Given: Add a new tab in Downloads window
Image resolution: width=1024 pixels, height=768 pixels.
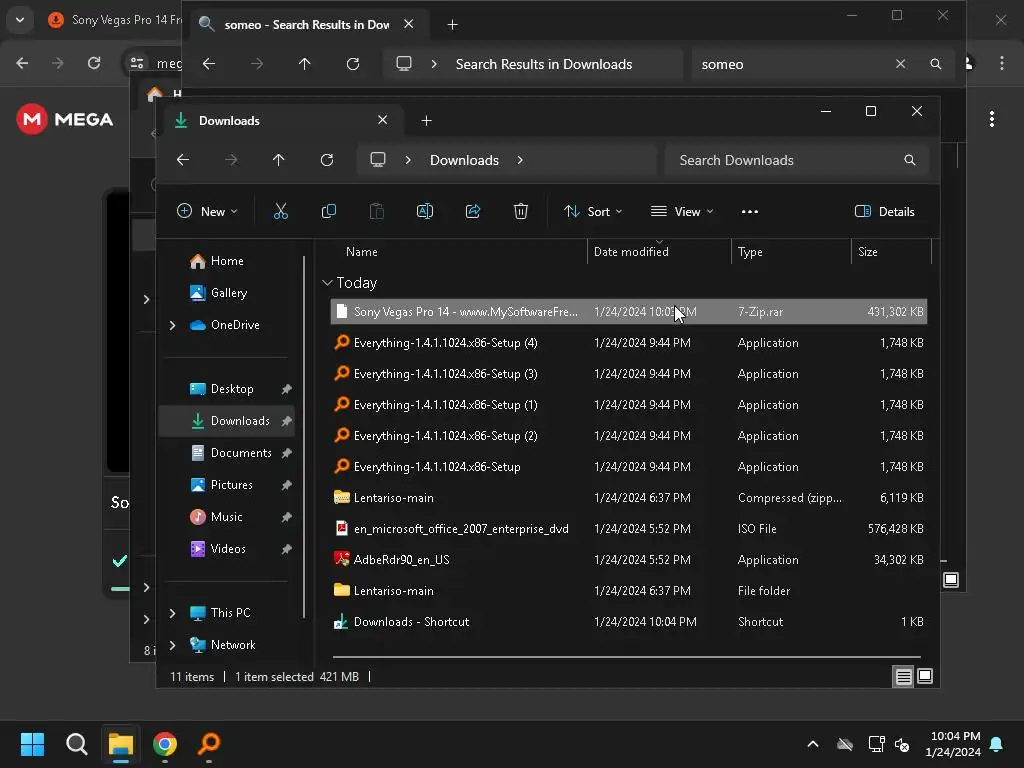Looking at the screenshot, I should click(x=426, y=121).
